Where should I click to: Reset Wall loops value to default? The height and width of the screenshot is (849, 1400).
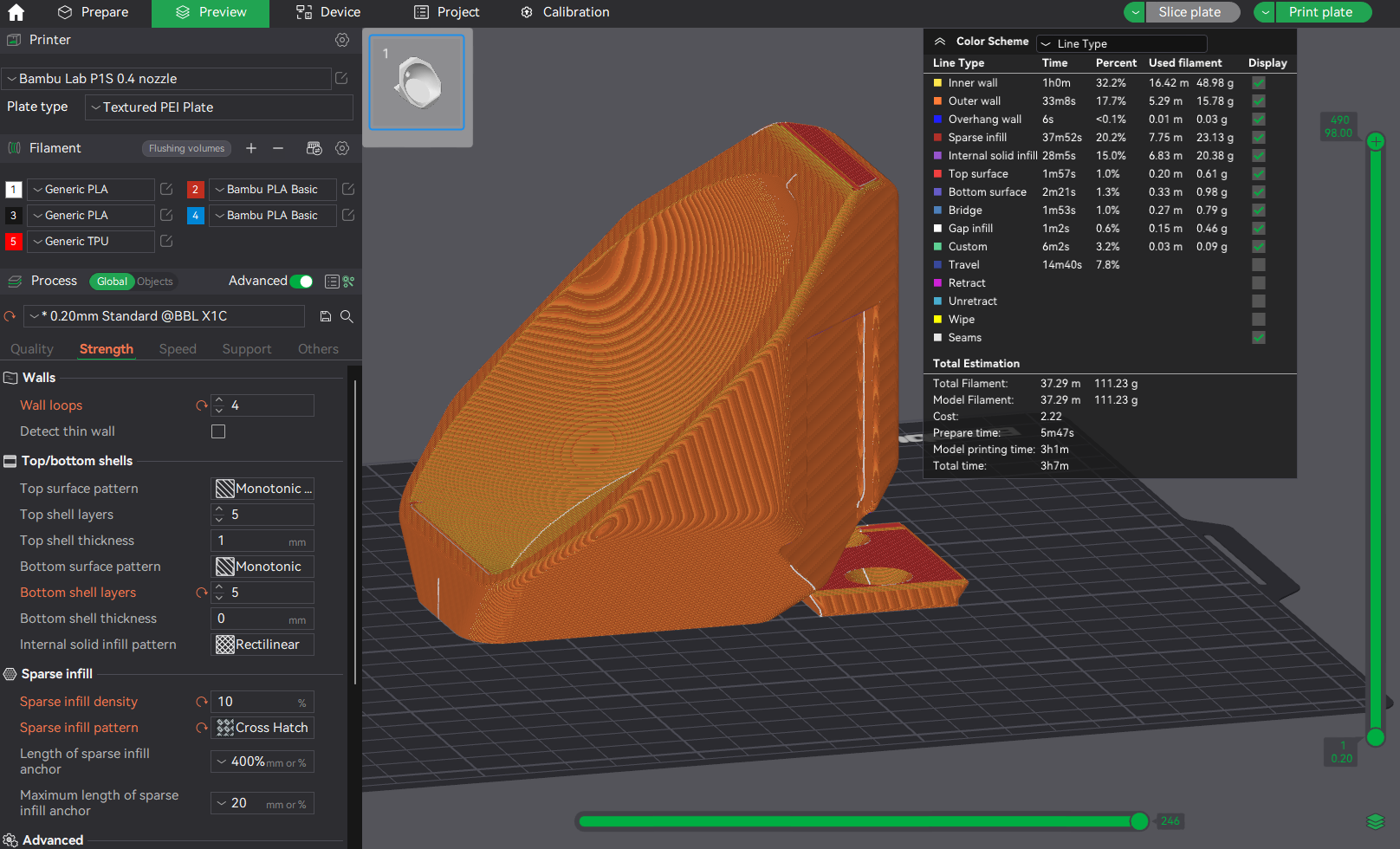click(202, 405)
